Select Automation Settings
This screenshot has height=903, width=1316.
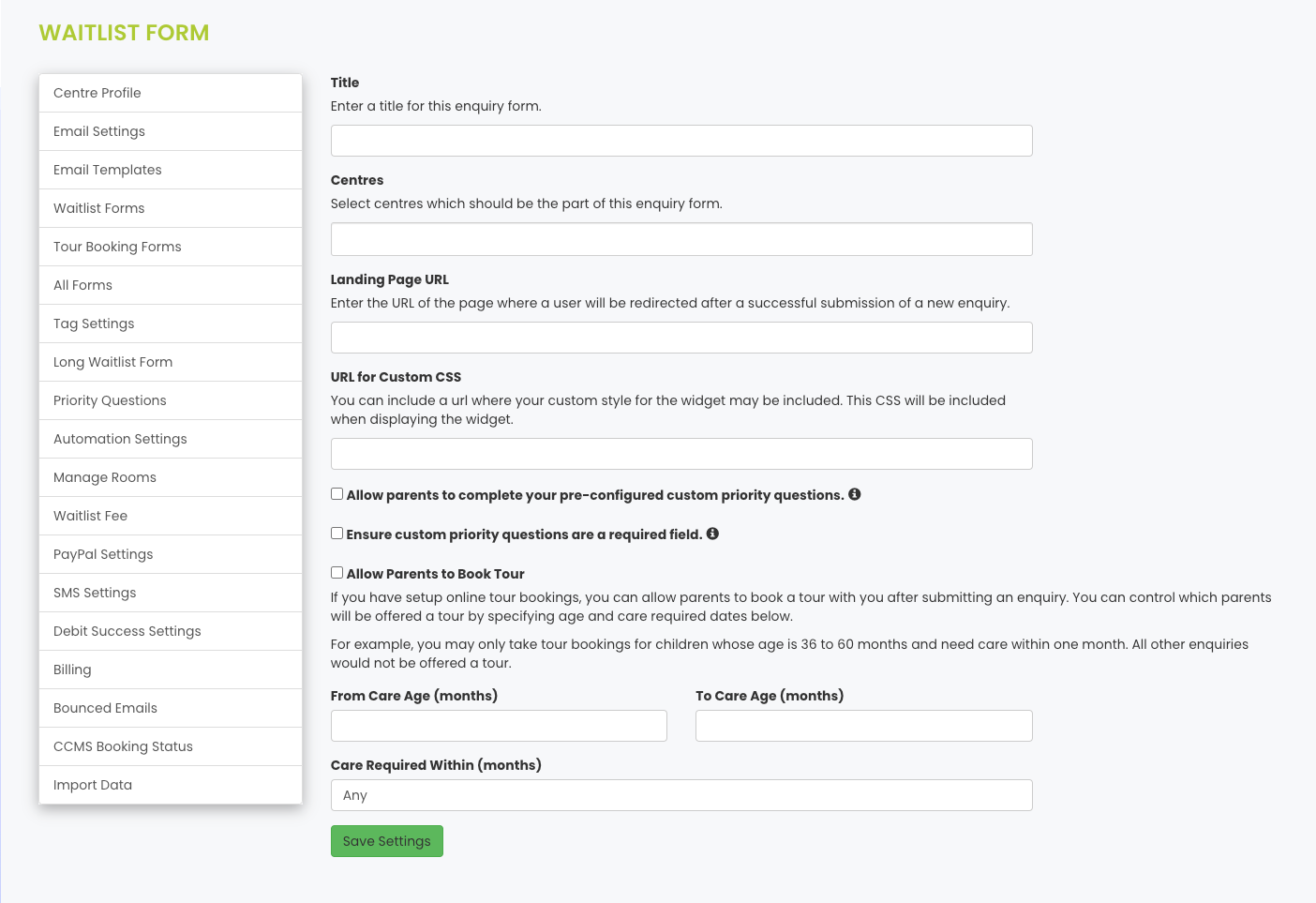pyautogui.click(x=171, y=439)
